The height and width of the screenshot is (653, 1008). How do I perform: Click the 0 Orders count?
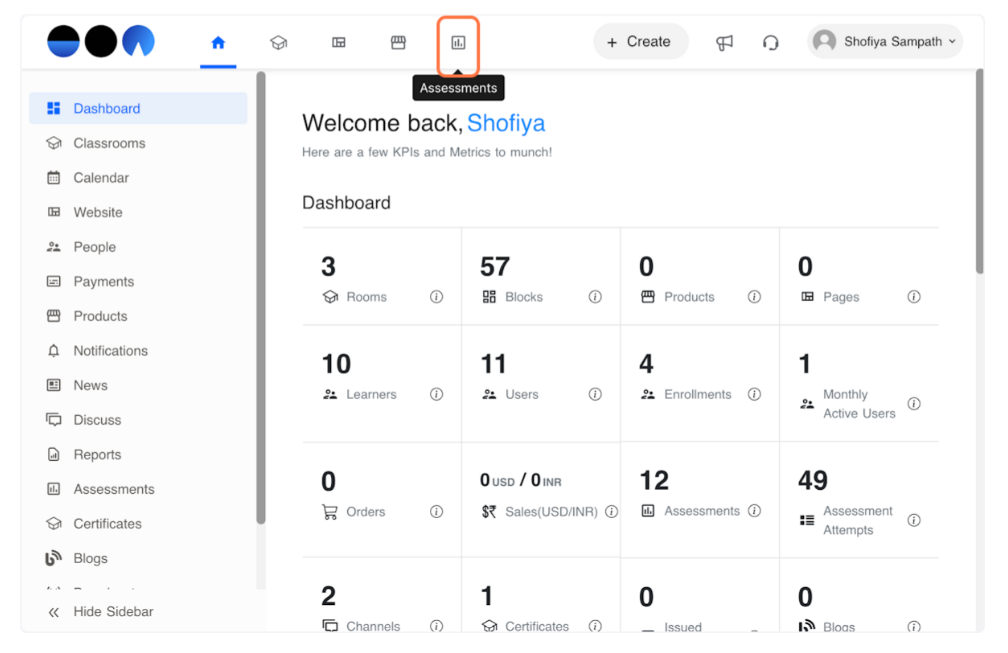tap(328, 482)
